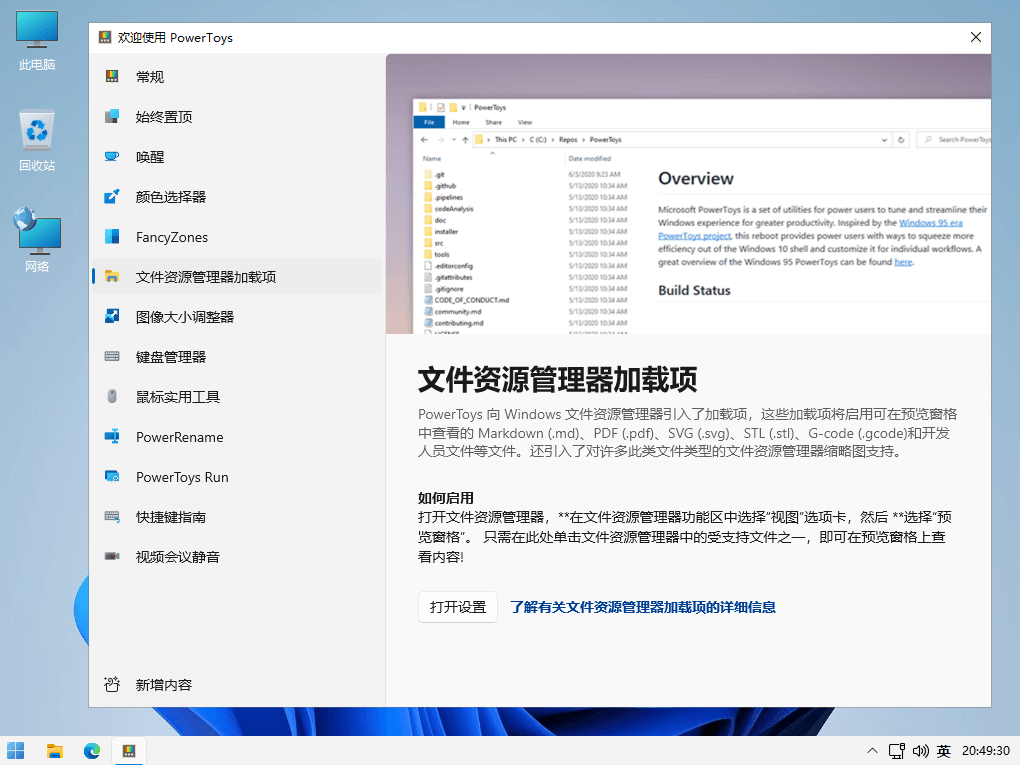Open File Explorer from taskbar
The height and width of the screenshot is (765, 1020).
pyautogui.click(x=55, y=751)
